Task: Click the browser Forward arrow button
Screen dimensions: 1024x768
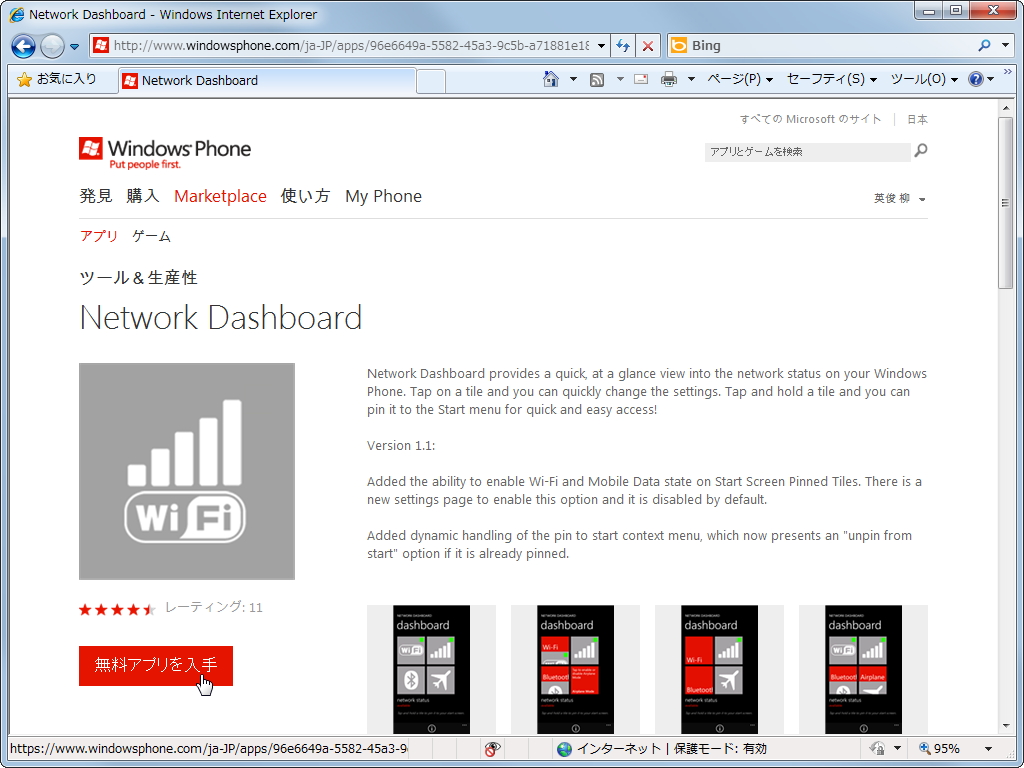Action: click(52, 46)
